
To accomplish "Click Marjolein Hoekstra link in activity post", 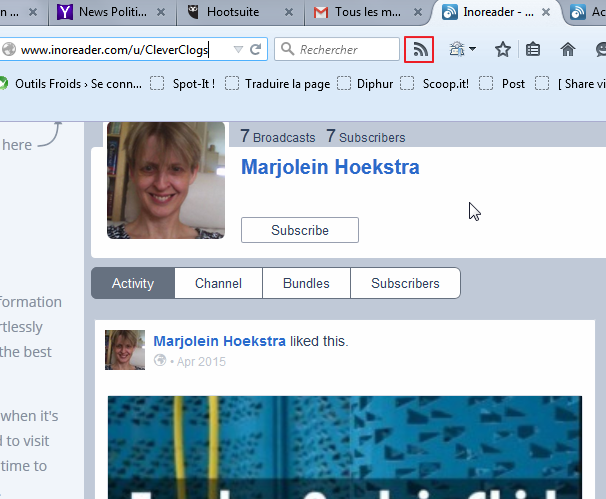I will (220, 341).
